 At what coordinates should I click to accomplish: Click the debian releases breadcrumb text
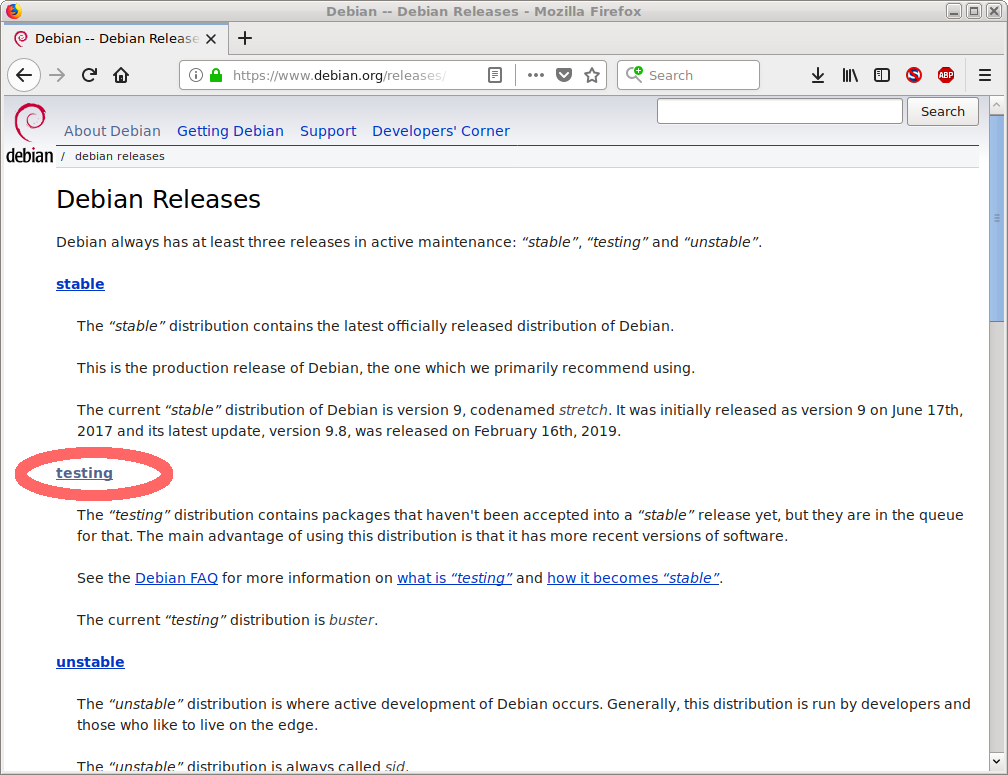pyautogui.click(x=120, y=156)
